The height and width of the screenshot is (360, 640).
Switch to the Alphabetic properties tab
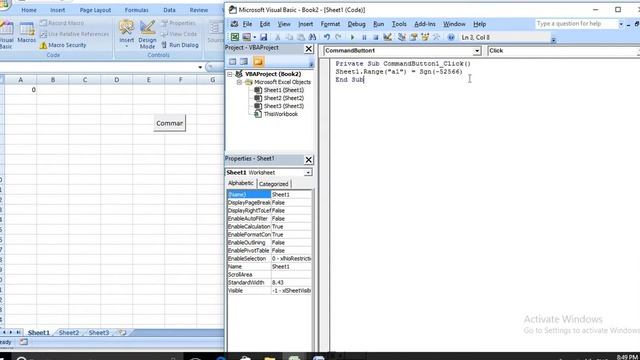tap(241, 183)
